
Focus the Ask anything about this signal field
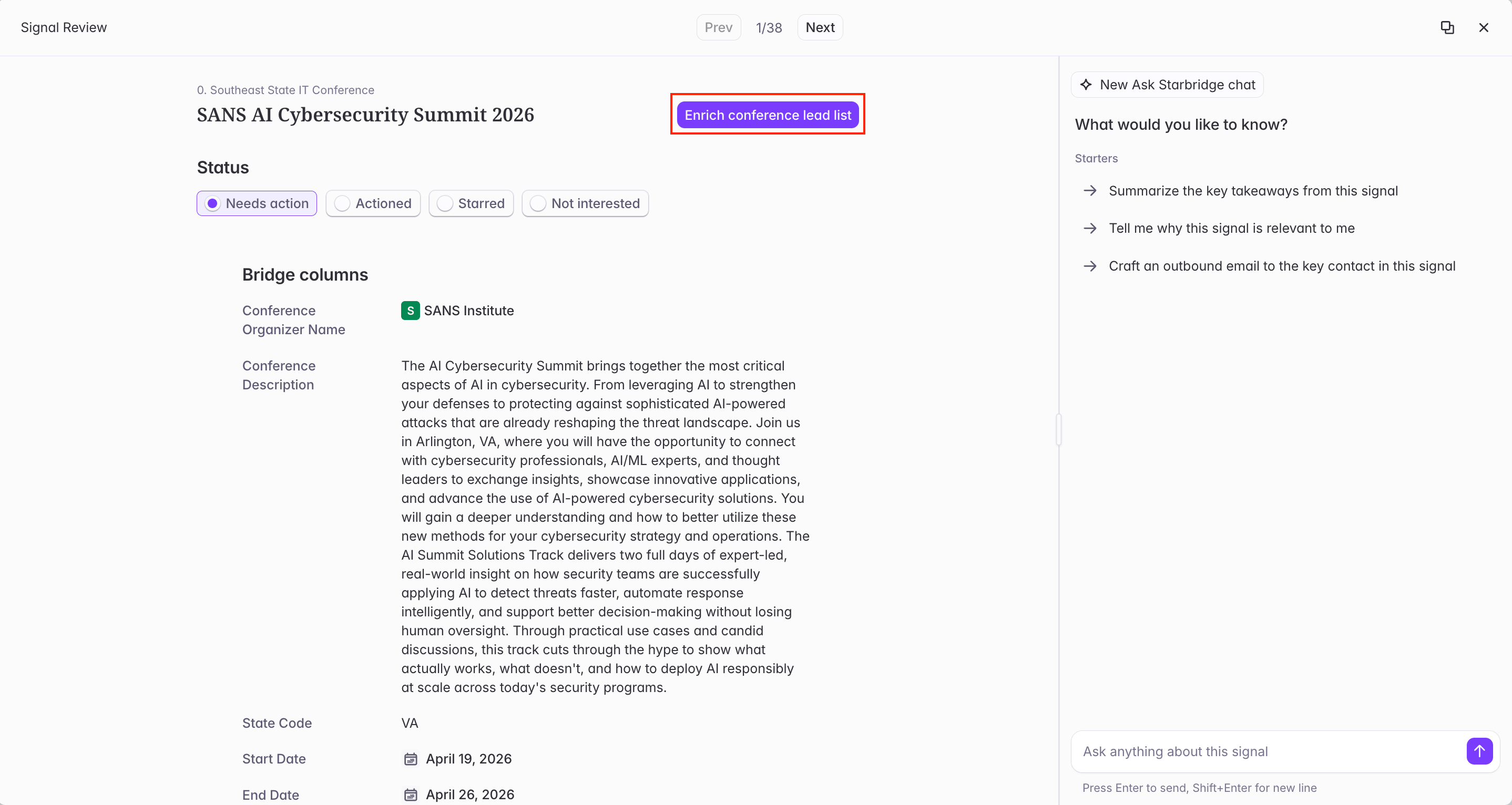(x=1268, y=751)
